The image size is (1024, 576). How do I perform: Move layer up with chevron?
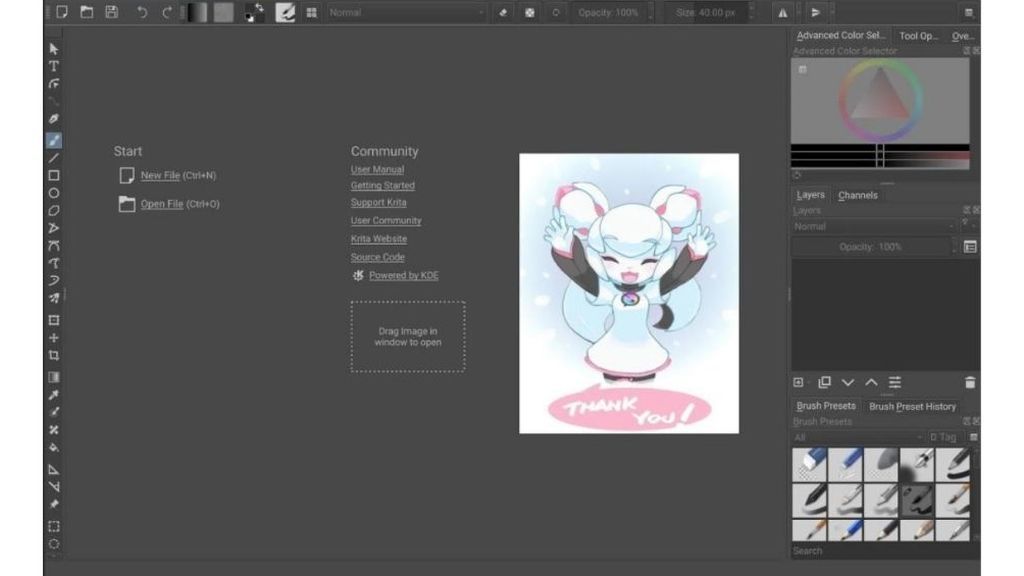871,382
